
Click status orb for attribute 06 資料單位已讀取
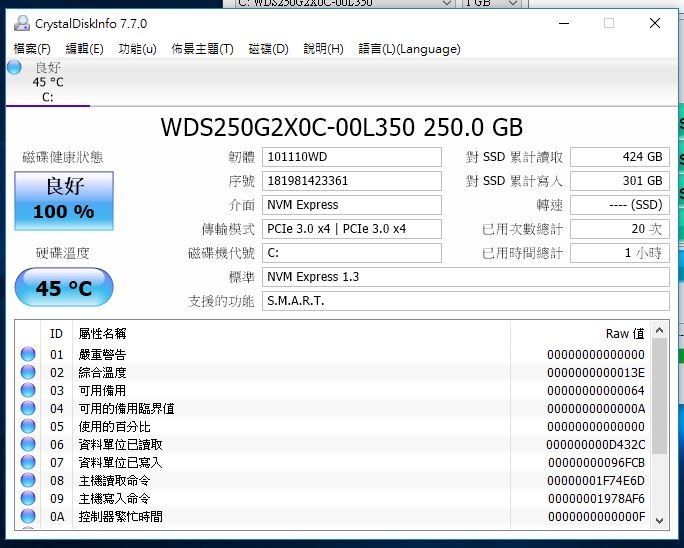click(x=28, y=444)
